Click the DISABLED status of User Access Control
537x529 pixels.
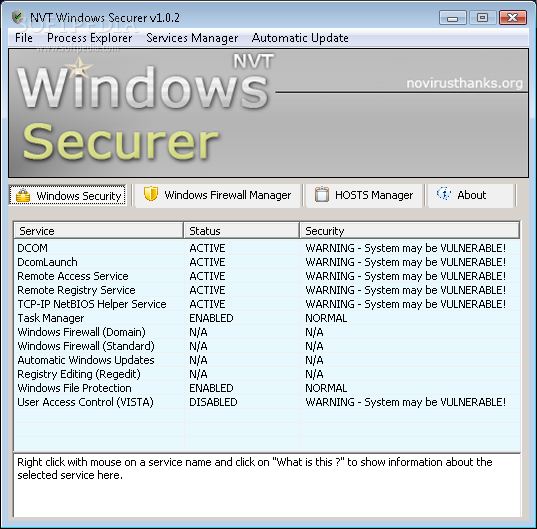pos(213,402)
